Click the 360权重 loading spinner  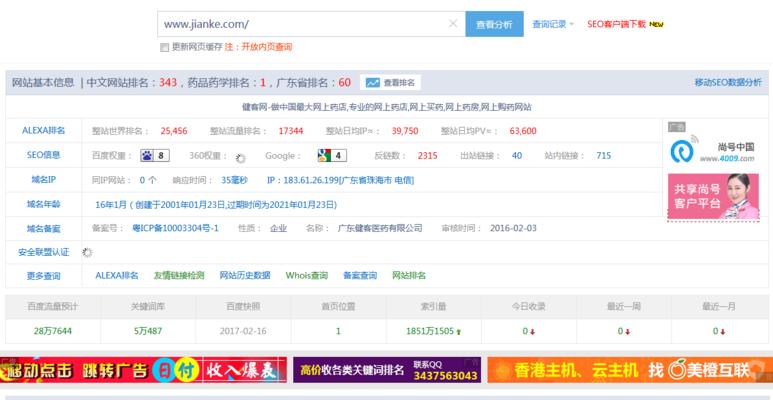point(240,158)
